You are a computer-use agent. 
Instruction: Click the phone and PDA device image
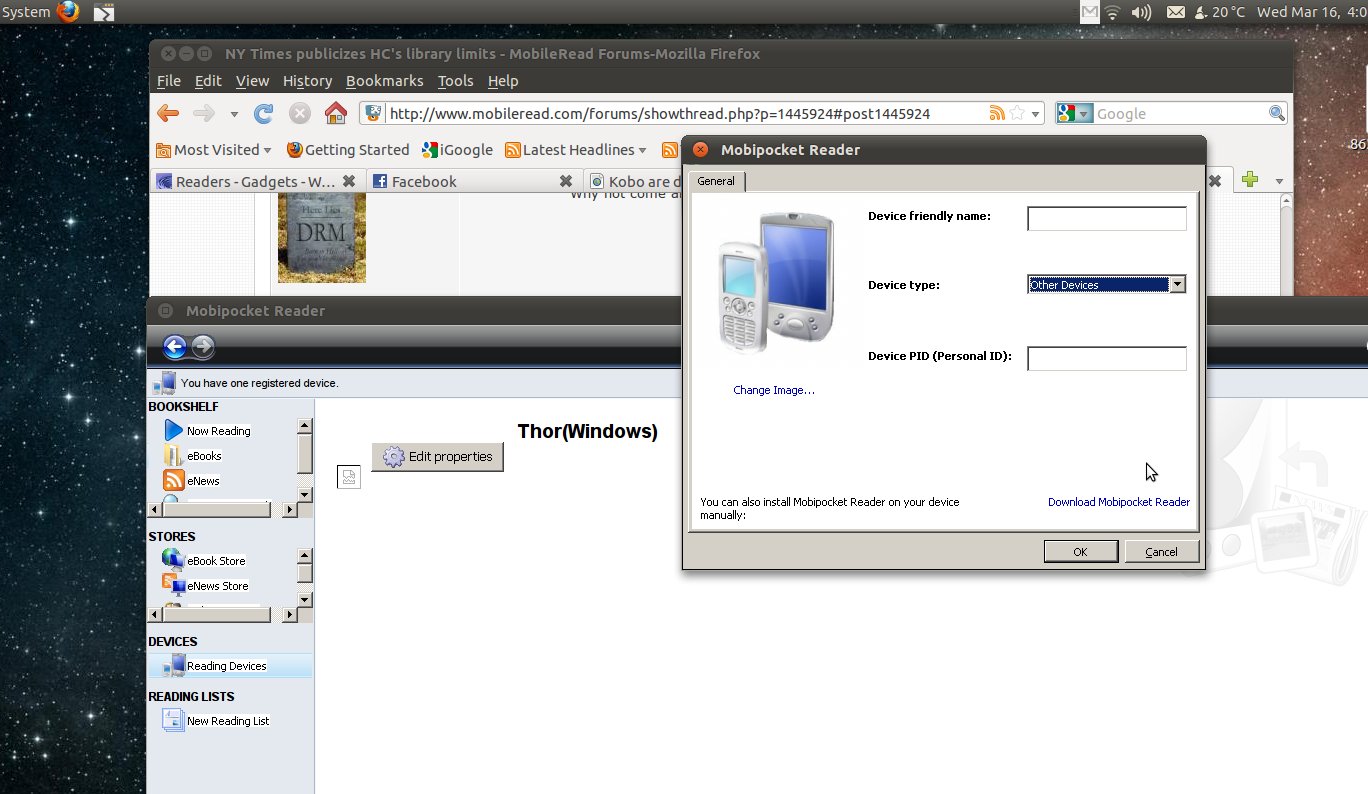pyautogui.click(x=776, y=282)
